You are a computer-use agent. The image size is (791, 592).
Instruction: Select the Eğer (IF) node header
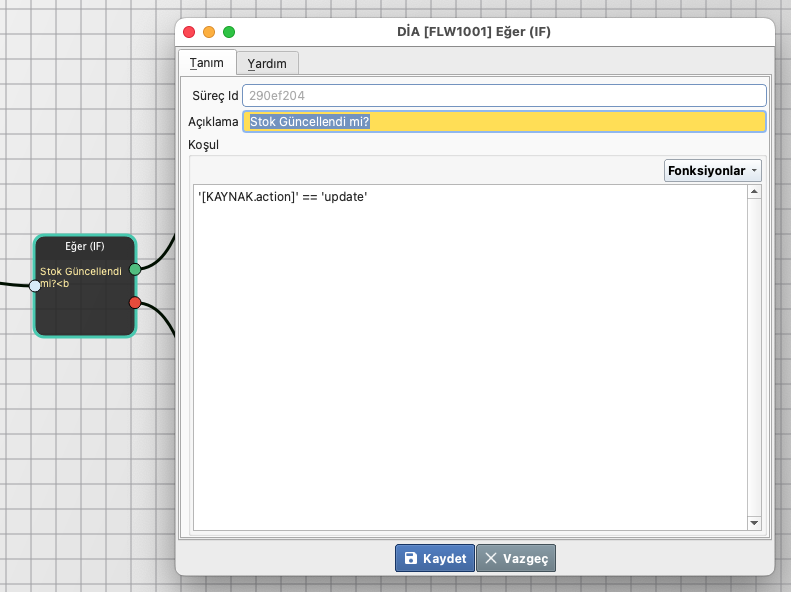click(x=85, y=246)
